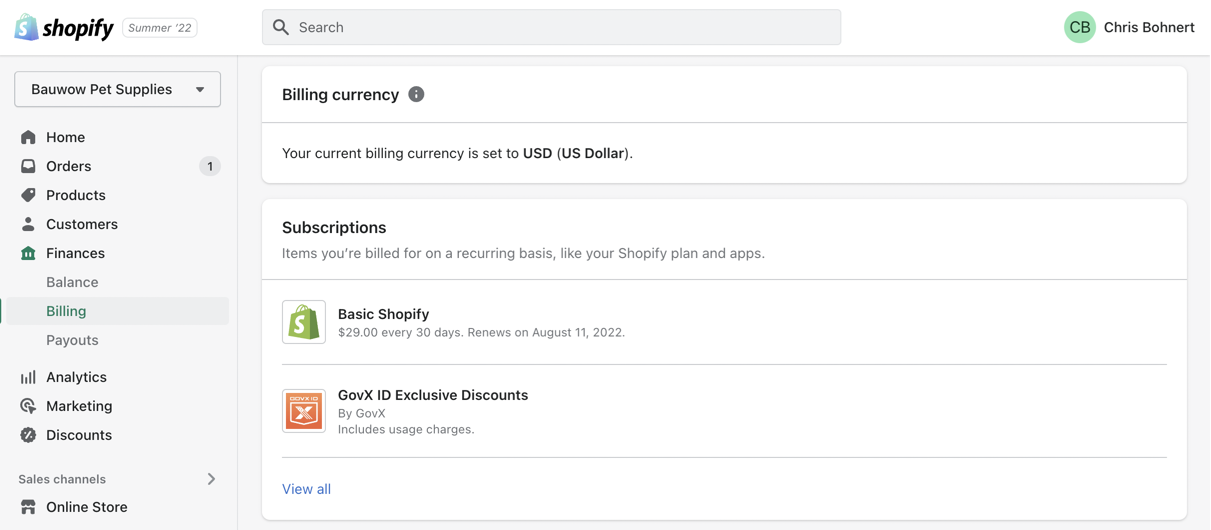
Task: Click the By GovX text
Action: pos(361,413)
